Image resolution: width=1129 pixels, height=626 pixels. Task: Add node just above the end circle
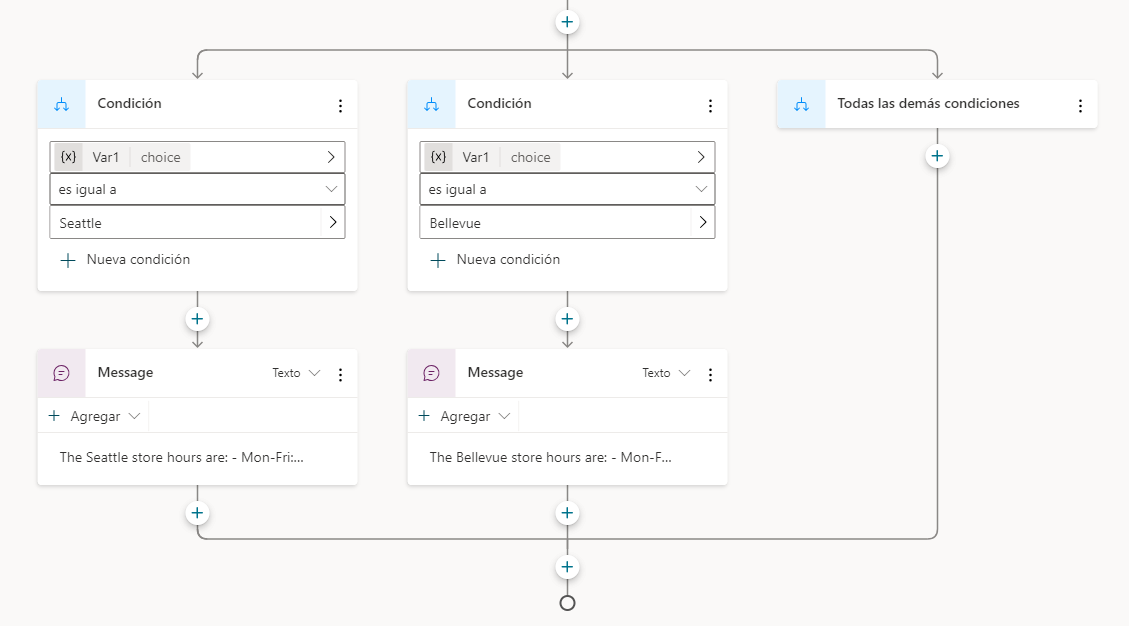[x=567, y=567]
